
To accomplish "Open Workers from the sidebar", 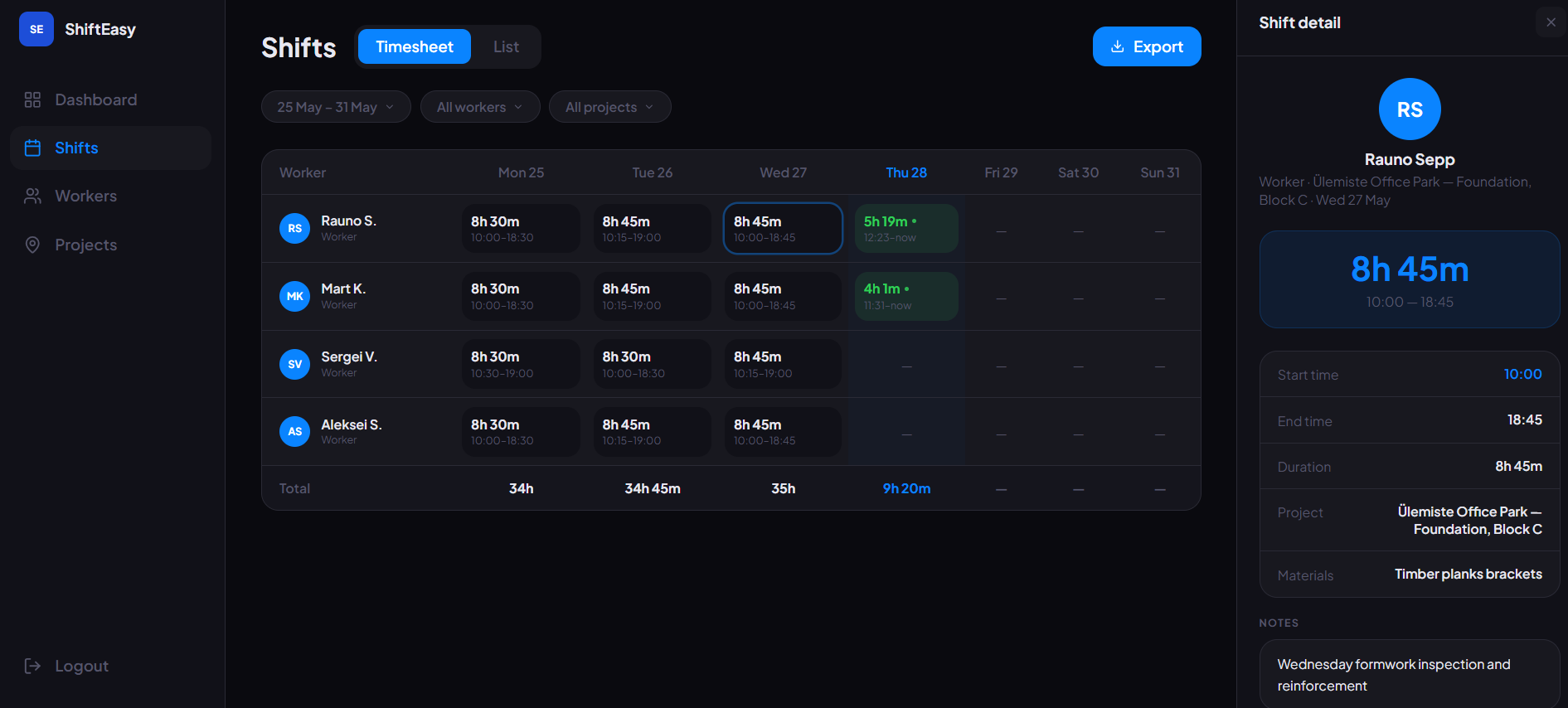I will [110, 196].
